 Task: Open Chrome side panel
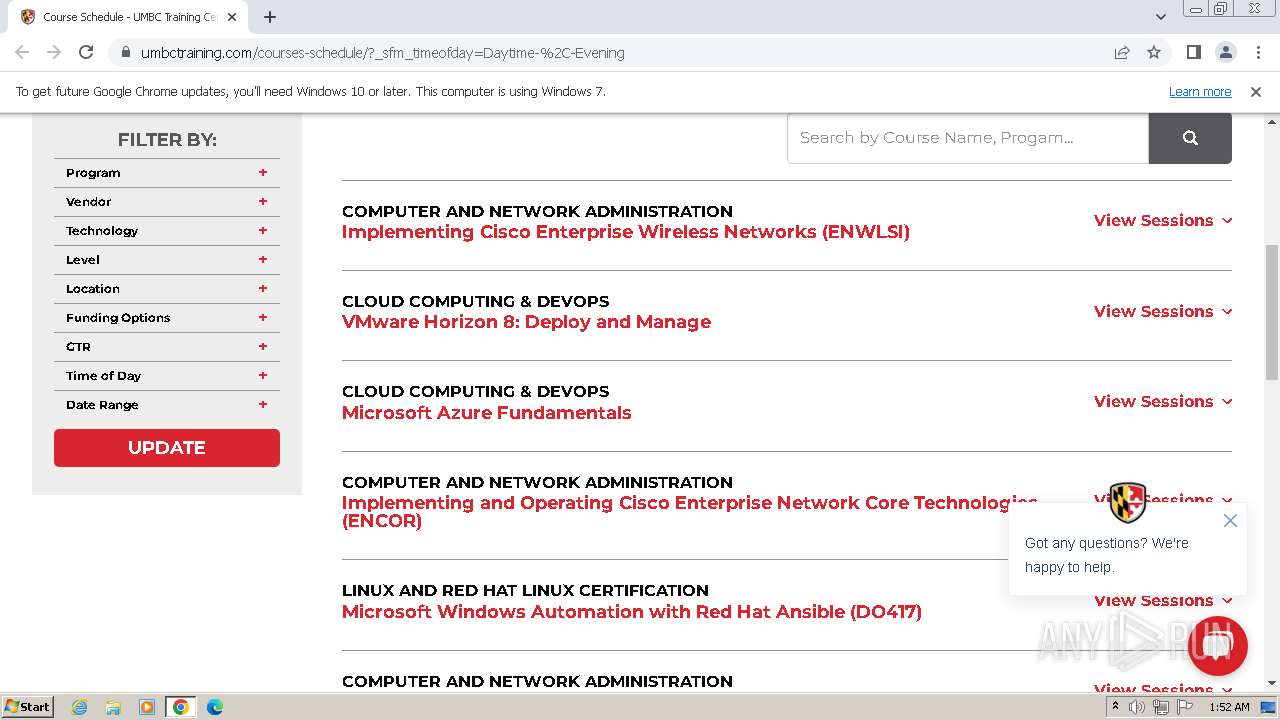point(1193,52)
